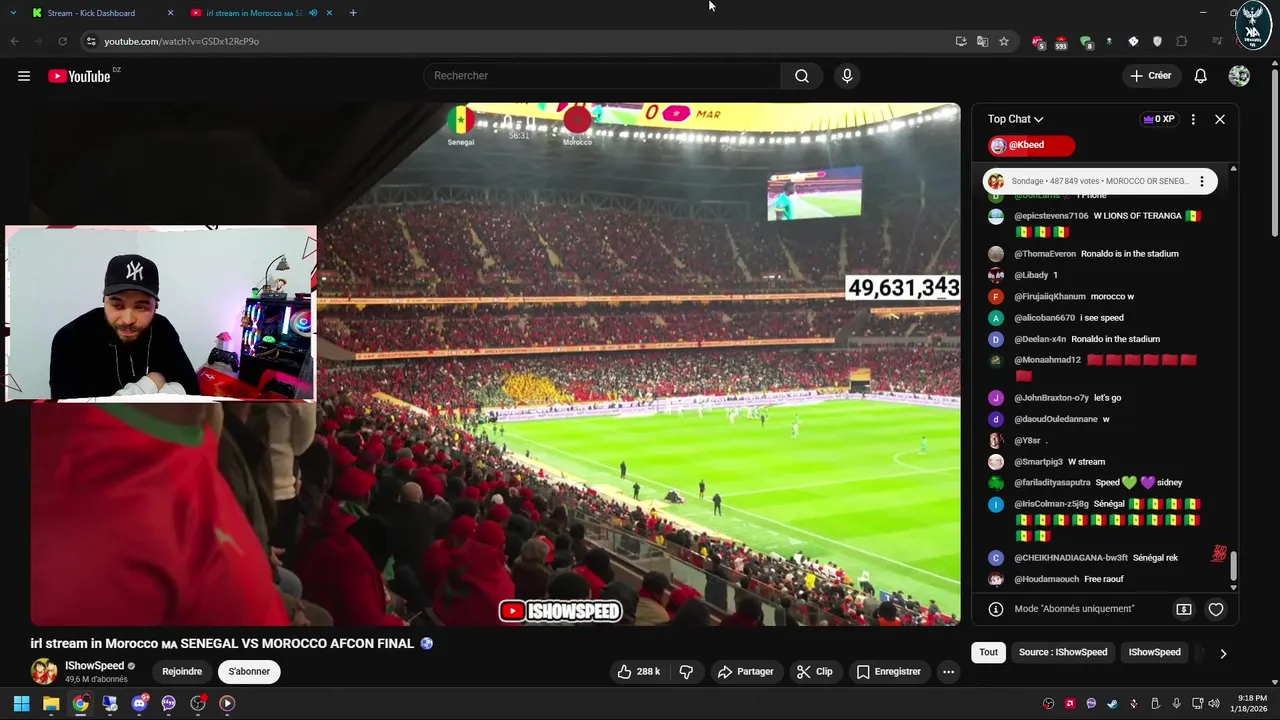Click @ThomaEveron chat username
Screen dimensions: 1280x720
(1045, 254)
